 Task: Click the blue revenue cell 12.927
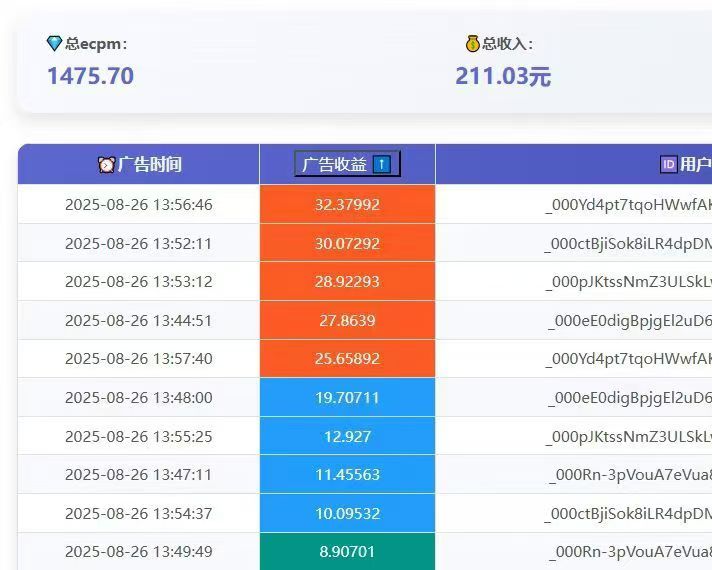(347, 436)
